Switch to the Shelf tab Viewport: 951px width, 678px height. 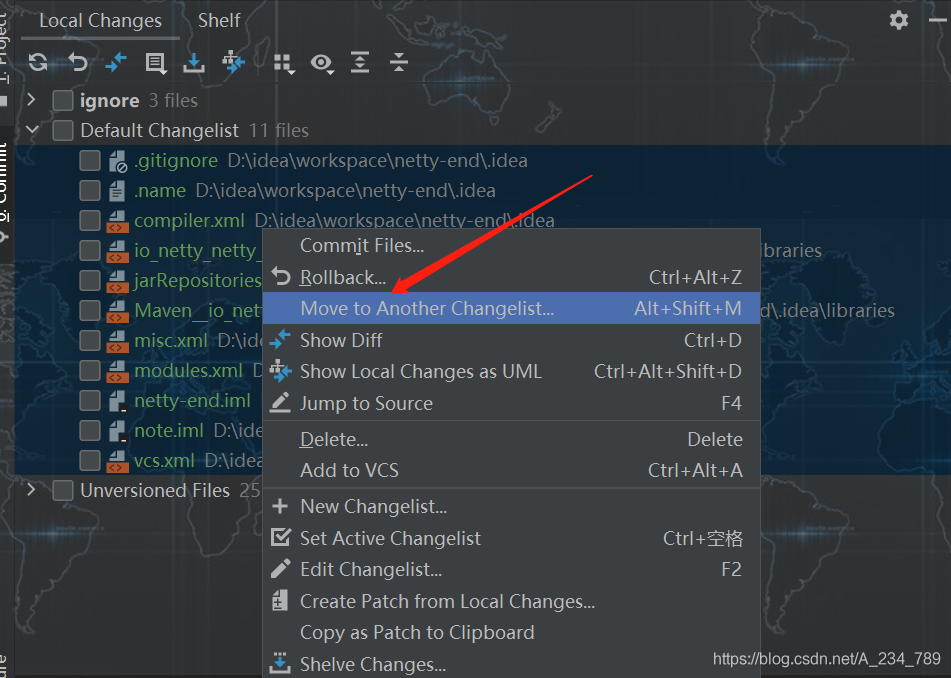click(x=219, y=19)
